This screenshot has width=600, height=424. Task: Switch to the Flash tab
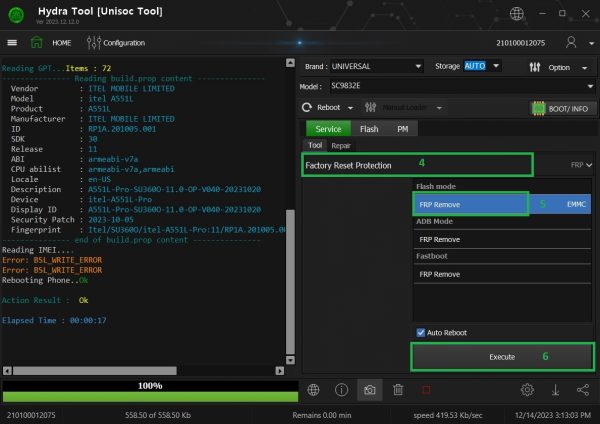coord(369,129)
